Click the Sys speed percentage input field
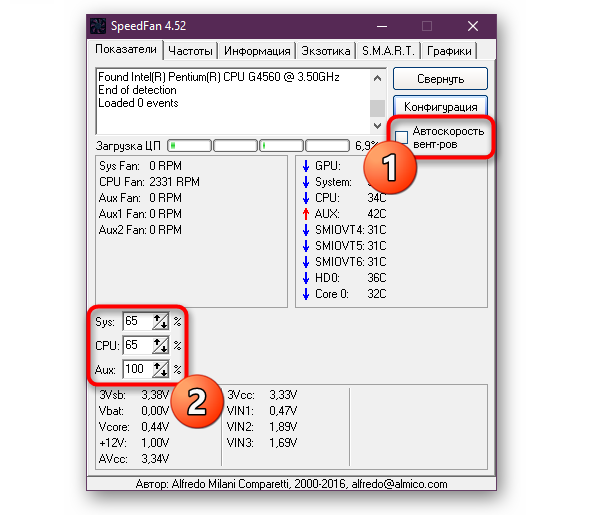 pos(136,321)
